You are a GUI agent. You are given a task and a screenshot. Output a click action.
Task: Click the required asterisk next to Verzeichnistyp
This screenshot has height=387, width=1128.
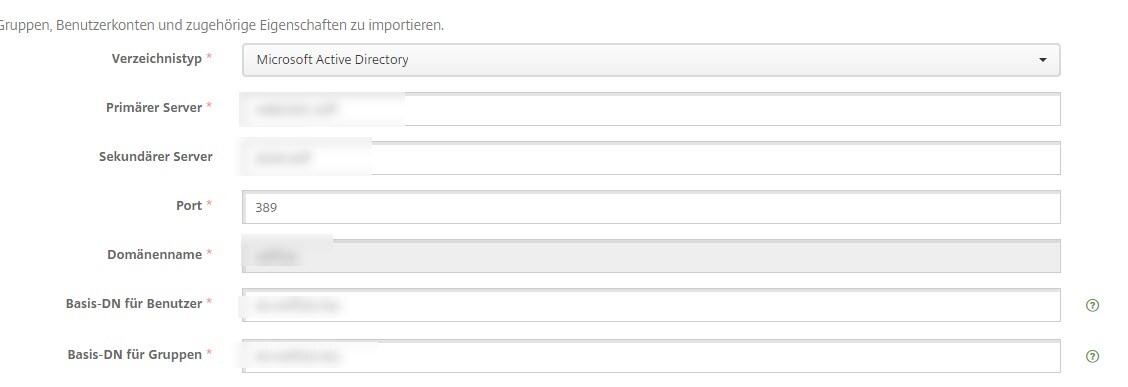point(209,58)
